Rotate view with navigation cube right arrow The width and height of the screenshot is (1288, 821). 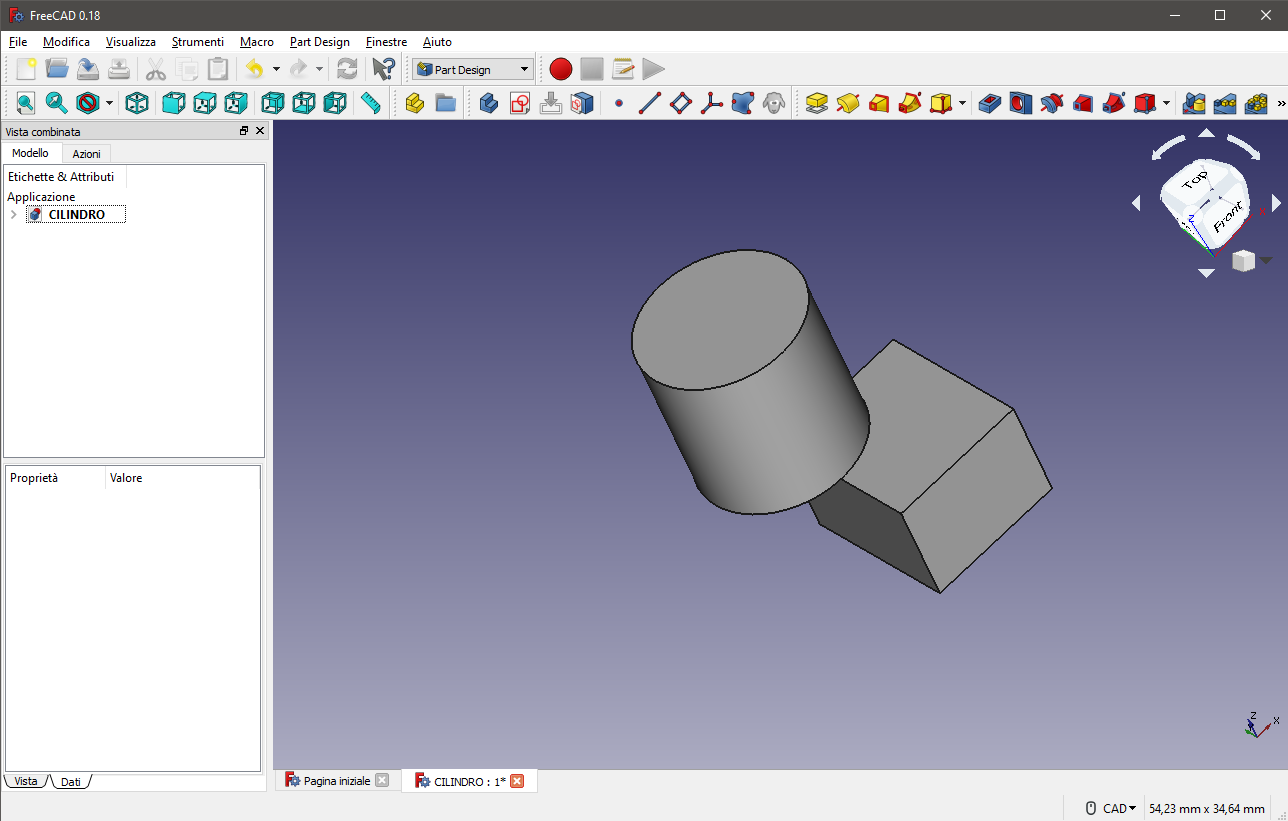[x=1276, y=203]
